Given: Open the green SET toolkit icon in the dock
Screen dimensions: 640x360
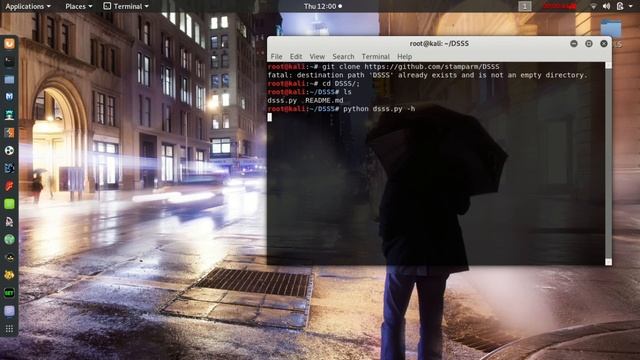Looking at the screenshot, I should [x=9, y=293].
